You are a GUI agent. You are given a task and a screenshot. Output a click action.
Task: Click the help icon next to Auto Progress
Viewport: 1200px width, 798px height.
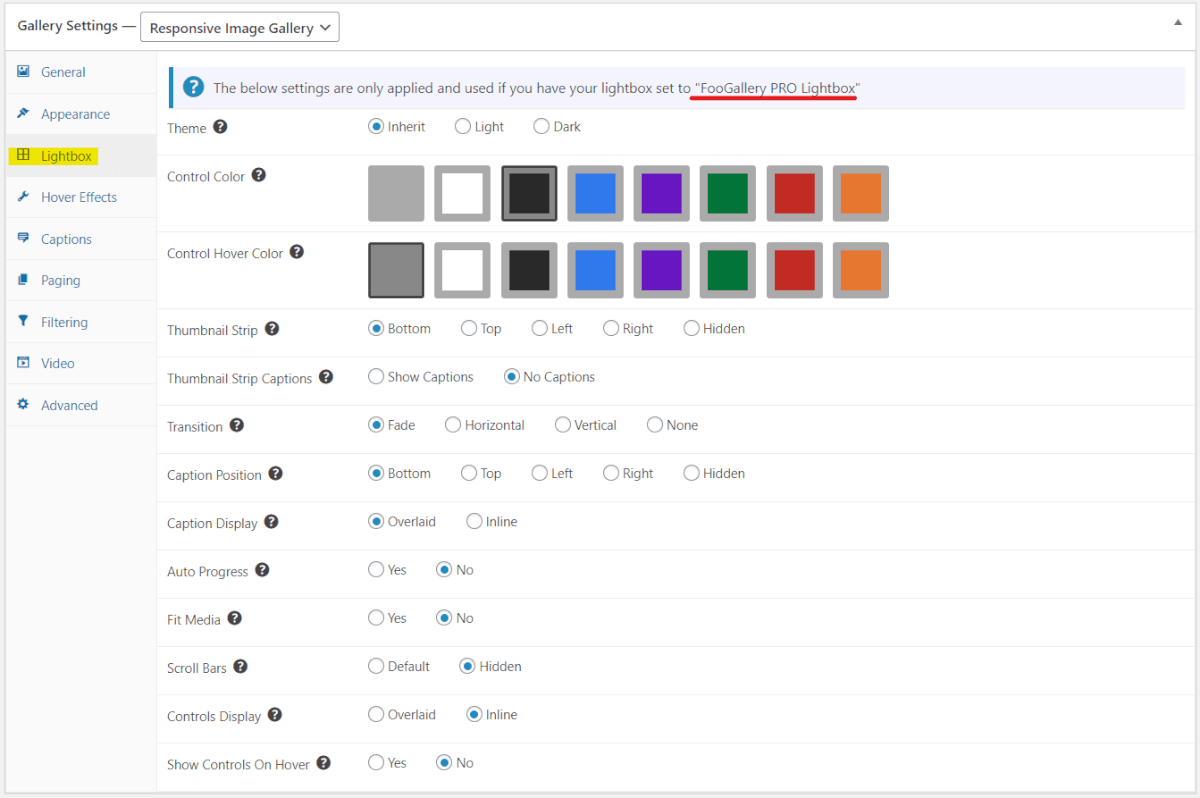pyautogui.click(x=262, y=570)
